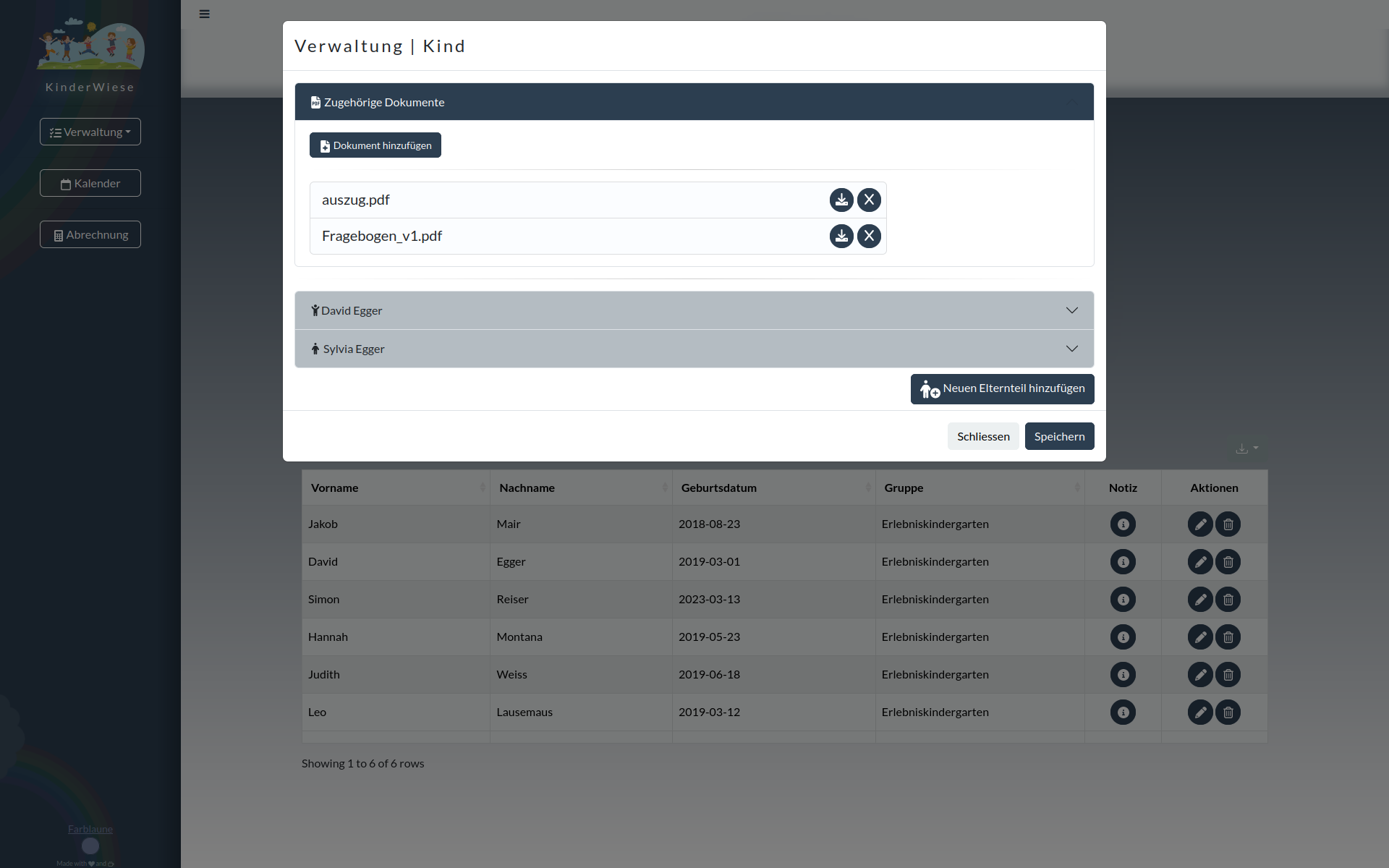Open the table export dropdown
Screen dimensions: 1389x868
[1246, 448]
